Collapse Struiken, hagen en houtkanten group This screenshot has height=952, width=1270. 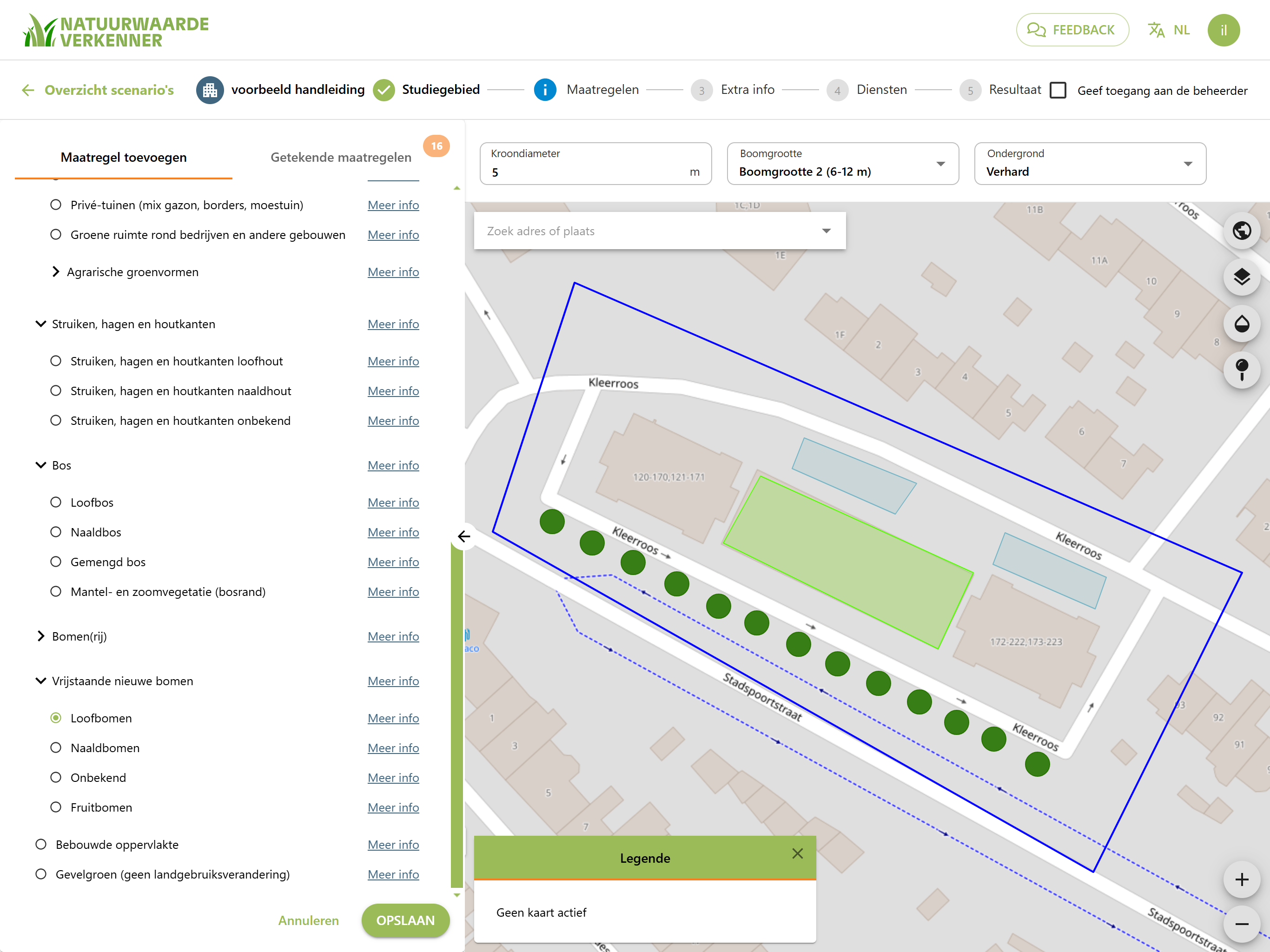[41, 324]
